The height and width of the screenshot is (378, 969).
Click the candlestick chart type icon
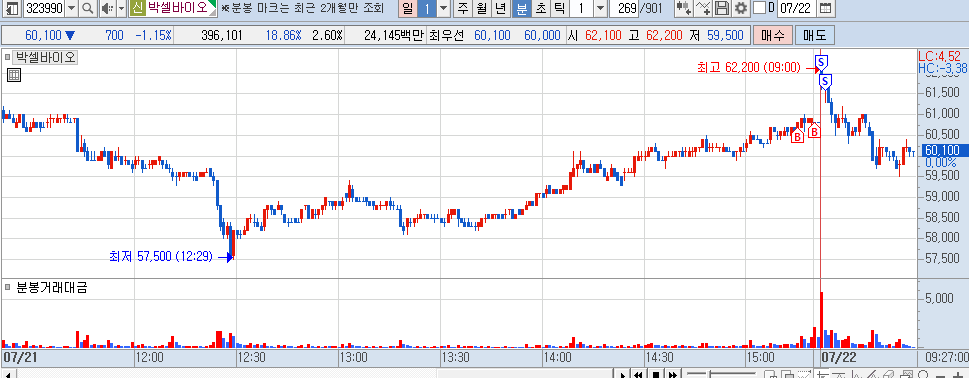pyautogui.click(x=683, y=9)
